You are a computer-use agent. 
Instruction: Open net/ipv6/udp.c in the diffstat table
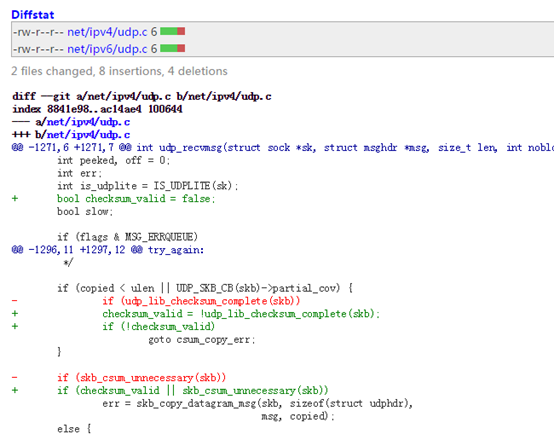pos(107,49)
